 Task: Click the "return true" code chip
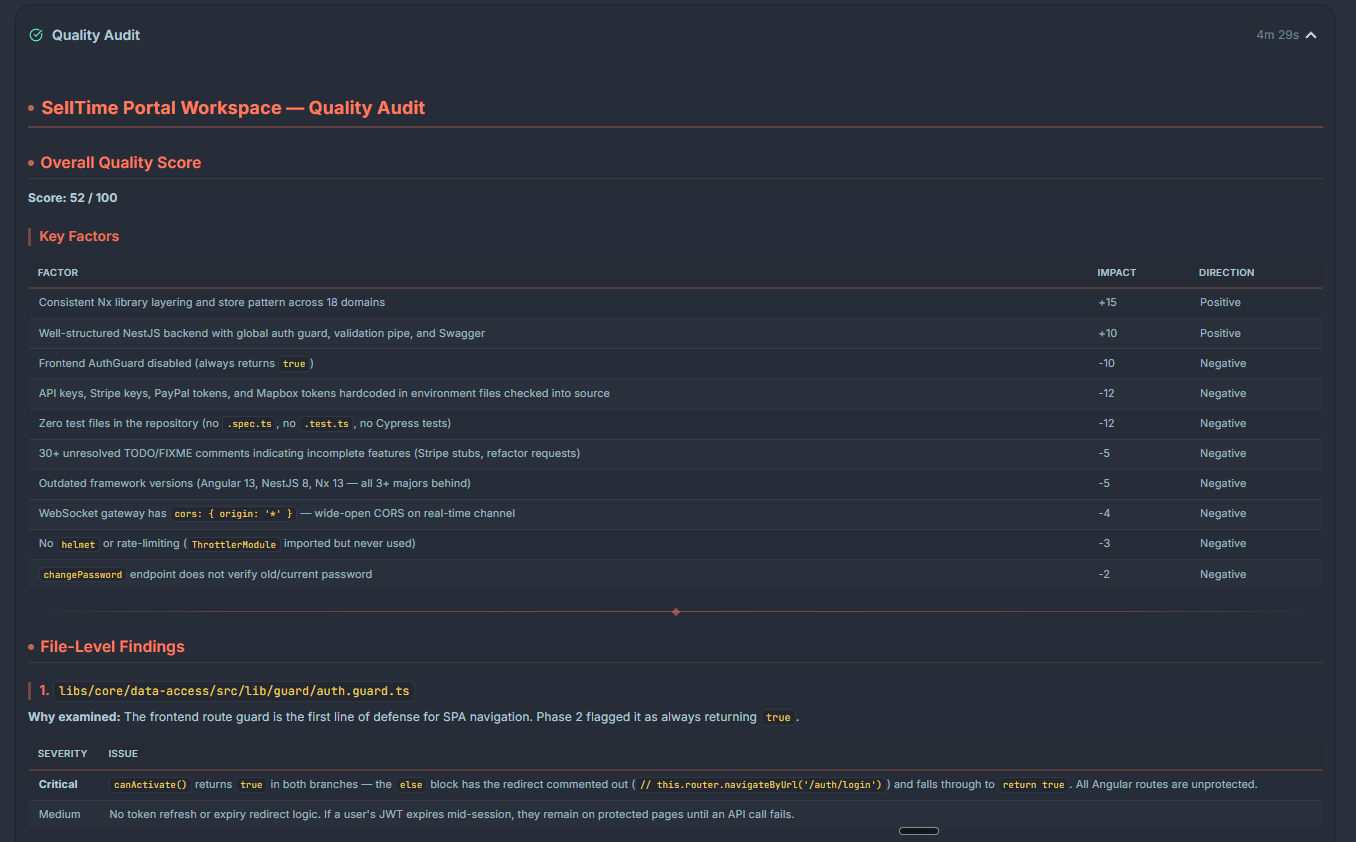1034,785
